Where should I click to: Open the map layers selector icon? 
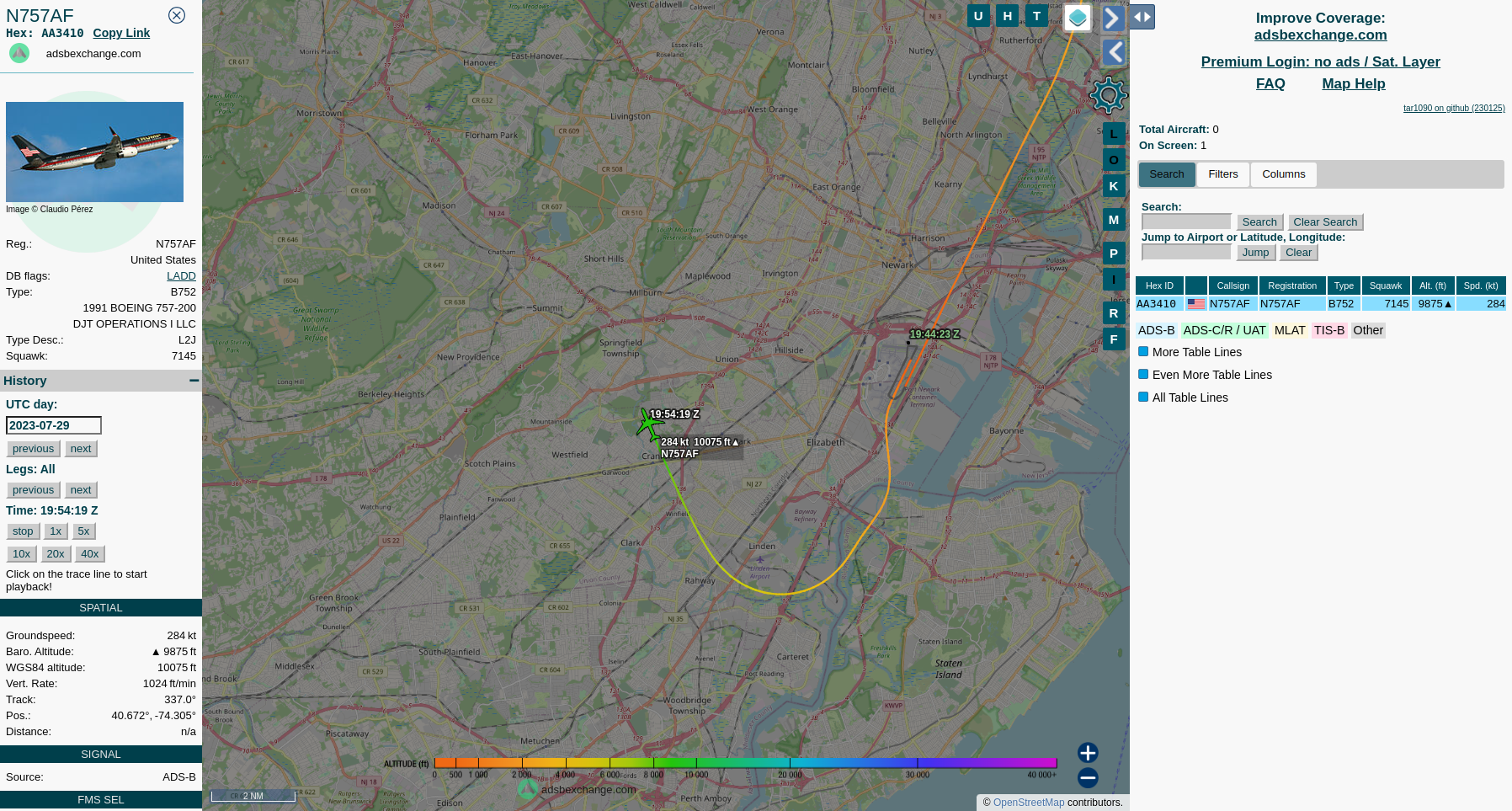coord(1078,18)
